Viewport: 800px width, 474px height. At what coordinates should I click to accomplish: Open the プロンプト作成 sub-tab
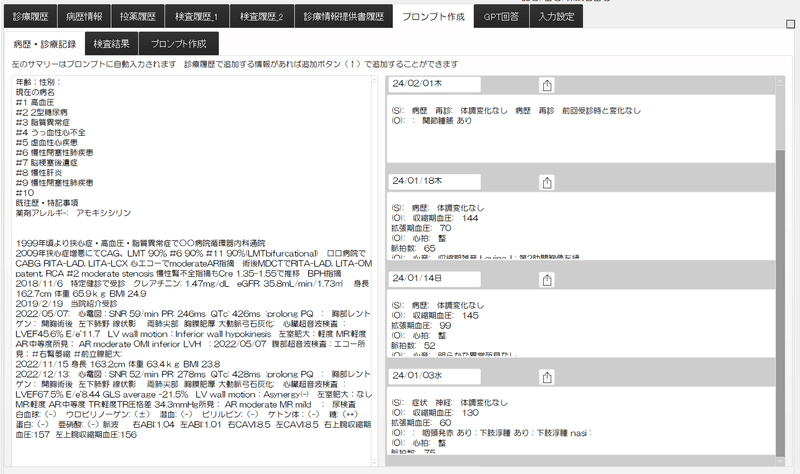click(x=179, y=44)
